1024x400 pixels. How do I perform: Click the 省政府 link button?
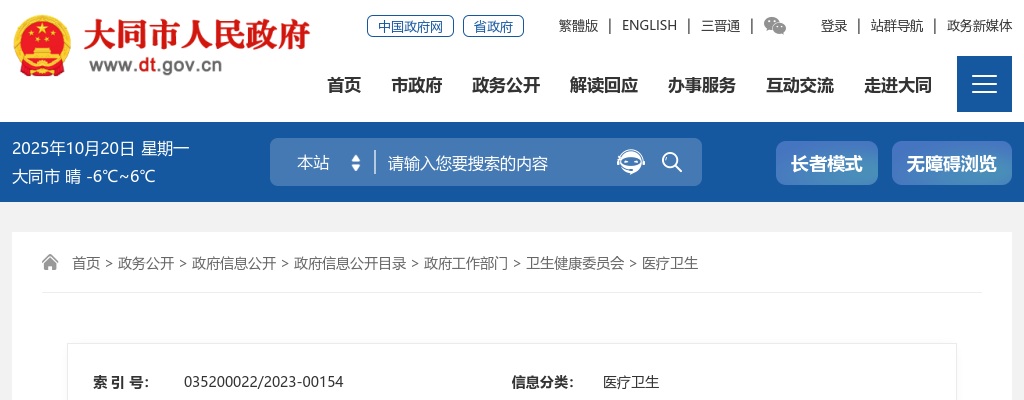click(494, 27)
